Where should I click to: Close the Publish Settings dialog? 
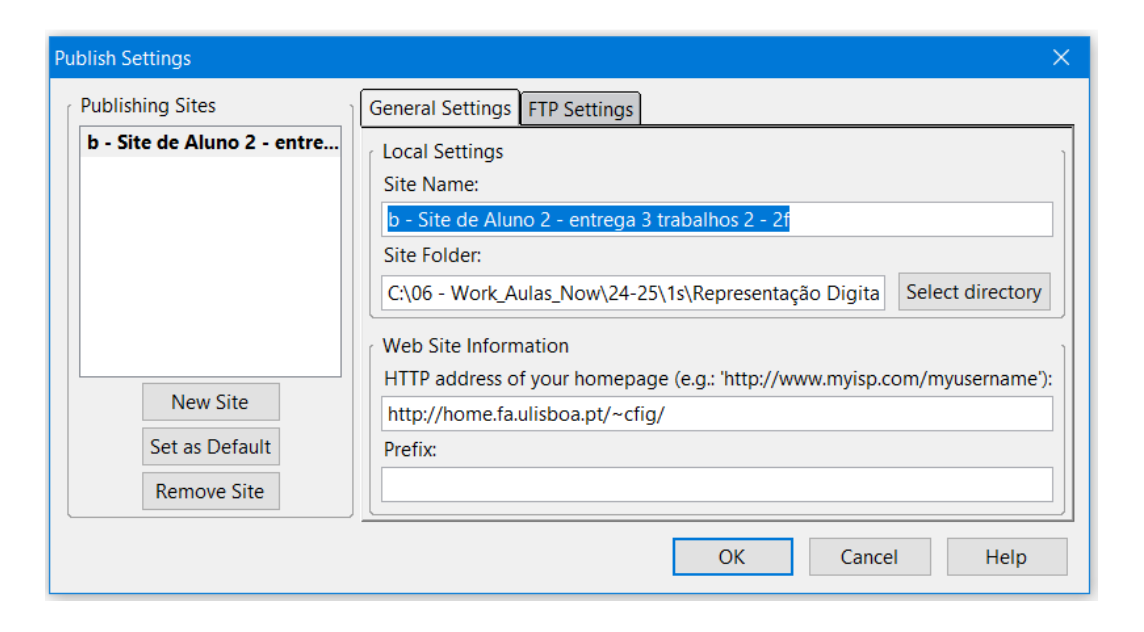[x=1061, y=58]
